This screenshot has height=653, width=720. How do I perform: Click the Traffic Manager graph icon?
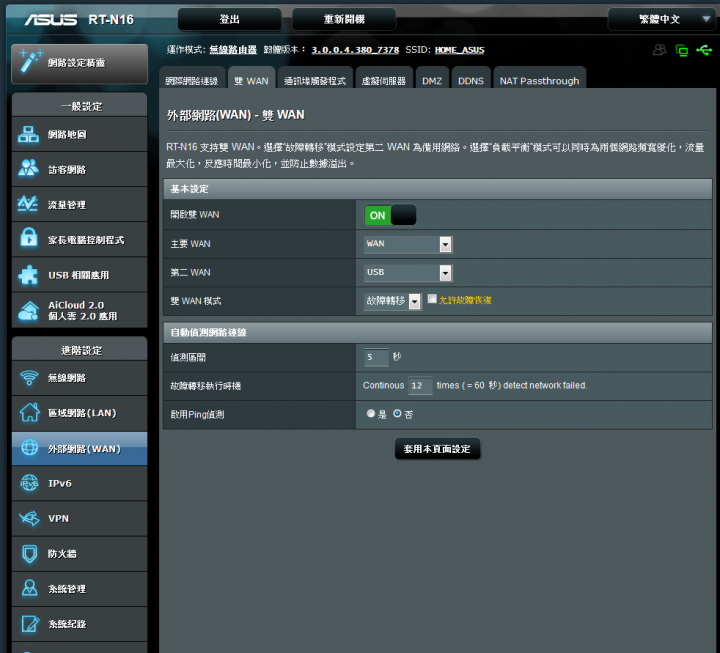[28, 204]
